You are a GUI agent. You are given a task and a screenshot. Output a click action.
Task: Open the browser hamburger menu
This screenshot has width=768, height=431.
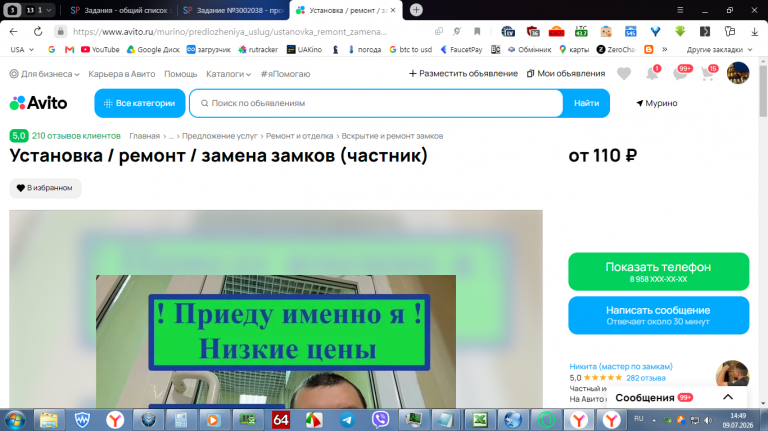(680, 10)
